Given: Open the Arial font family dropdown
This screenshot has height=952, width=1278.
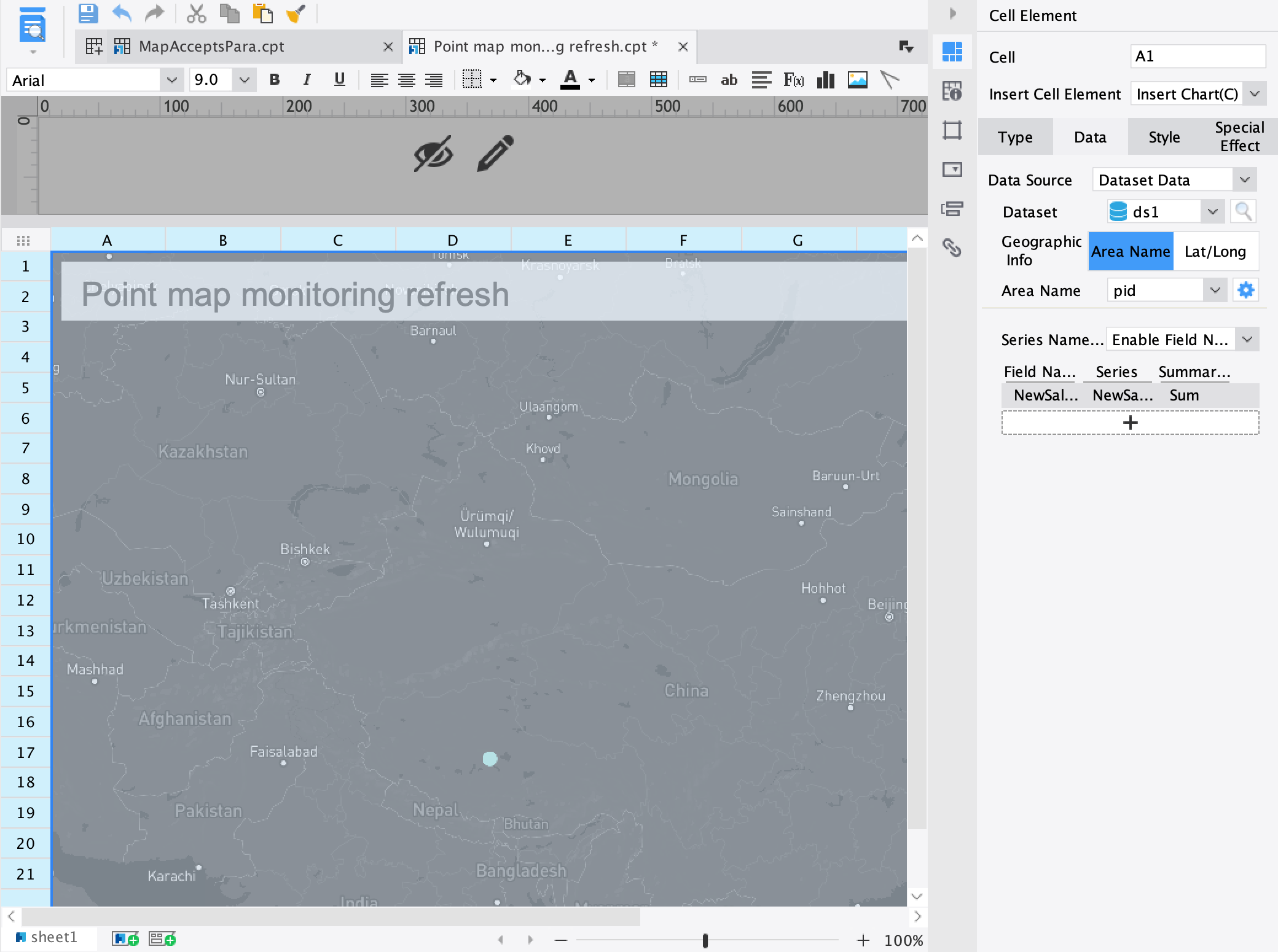Looking at the screenshot, I should tap(172, 80).
